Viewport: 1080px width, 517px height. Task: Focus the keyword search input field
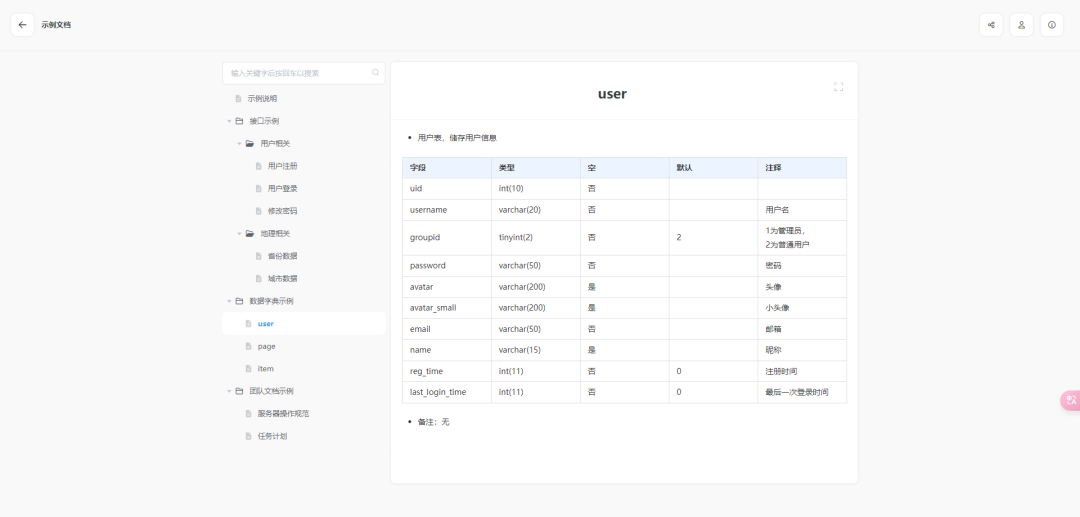coord(298,73)
